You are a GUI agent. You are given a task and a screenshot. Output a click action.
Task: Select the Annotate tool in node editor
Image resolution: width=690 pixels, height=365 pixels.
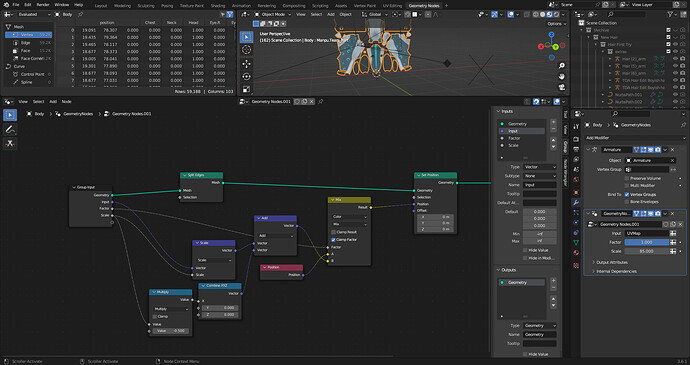[10, 129]
